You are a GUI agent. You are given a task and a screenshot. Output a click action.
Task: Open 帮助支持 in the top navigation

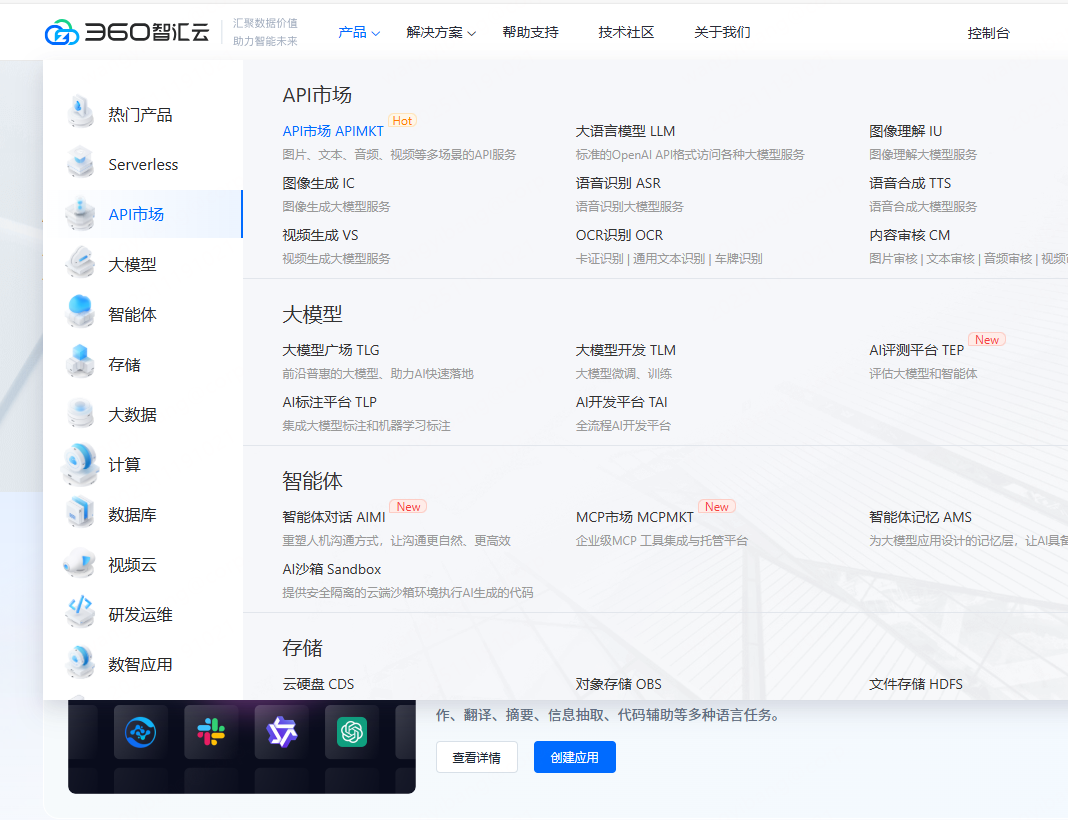pyautogui.click(x=531, y=32)
